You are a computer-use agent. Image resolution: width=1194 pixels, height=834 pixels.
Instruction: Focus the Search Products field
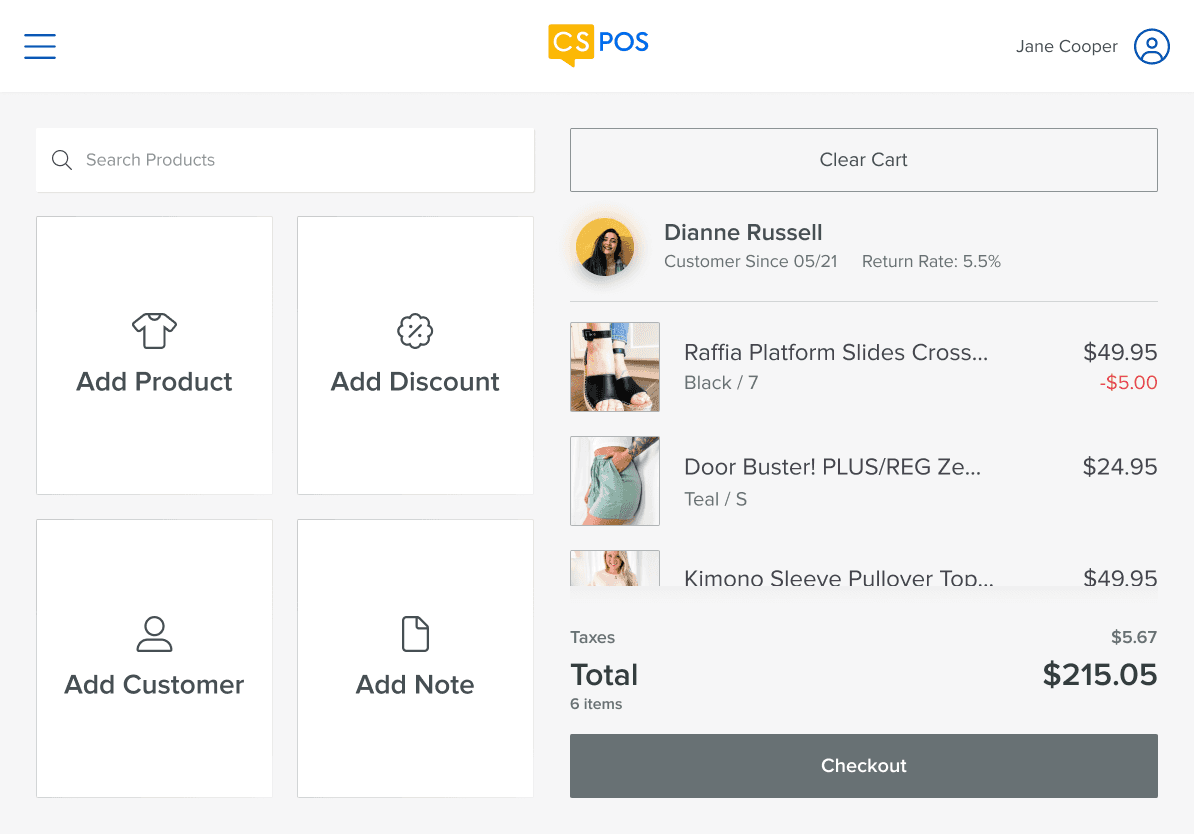click(x=285, y=160)
